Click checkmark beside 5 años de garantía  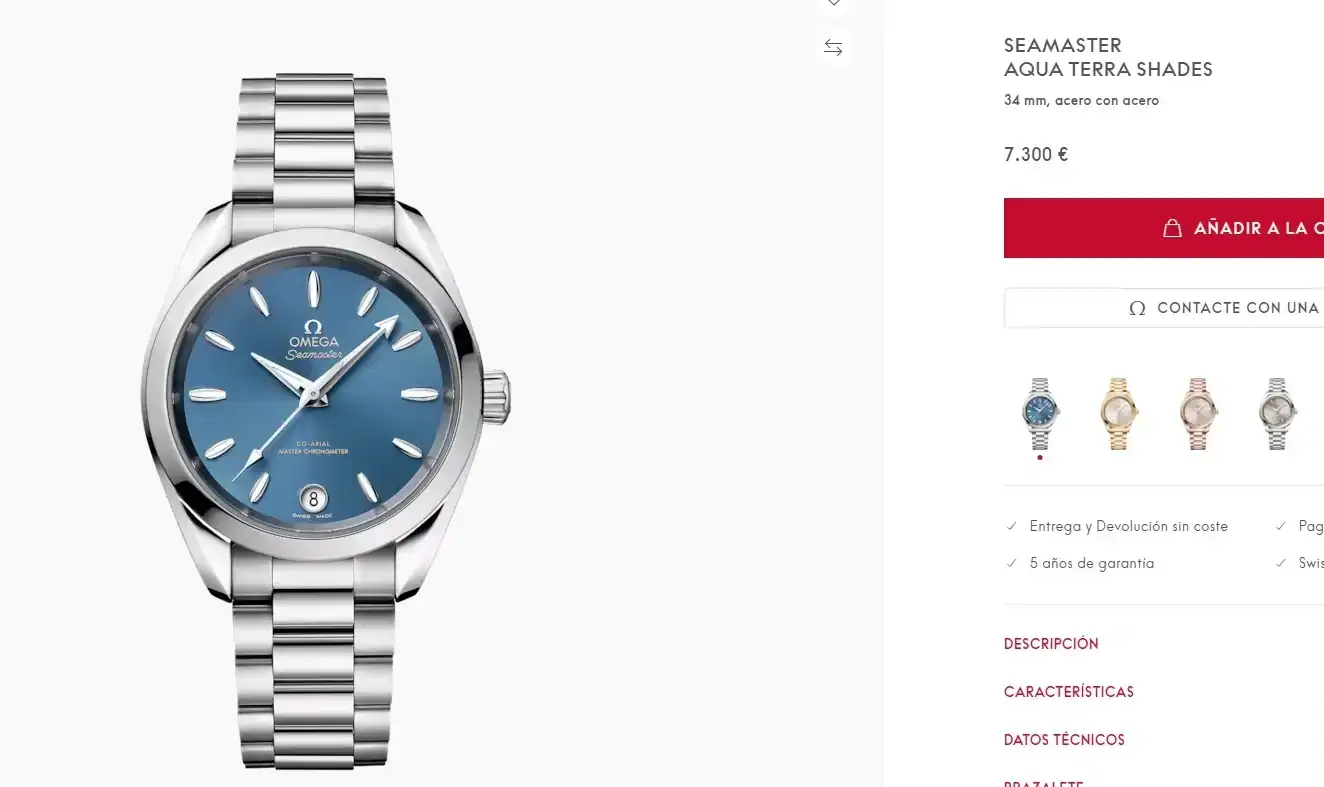pyautogui.click(x=1011, y=563)
